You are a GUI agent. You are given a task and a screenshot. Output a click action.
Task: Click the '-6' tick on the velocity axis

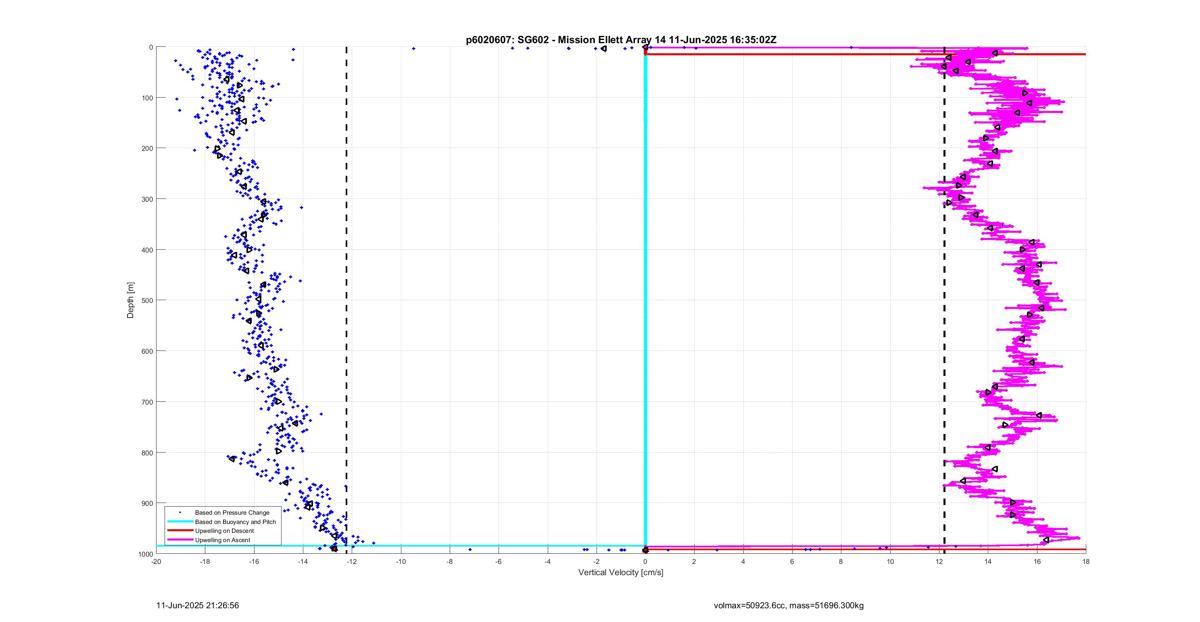pos(499,561)
